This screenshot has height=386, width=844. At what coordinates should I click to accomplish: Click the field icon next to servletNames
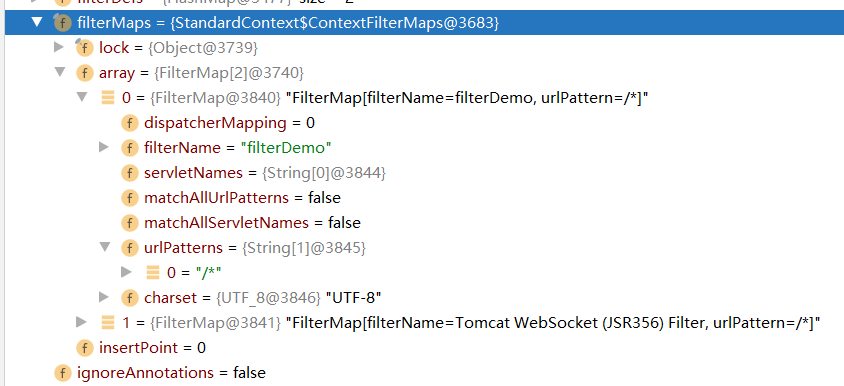[x=130, y=173]
